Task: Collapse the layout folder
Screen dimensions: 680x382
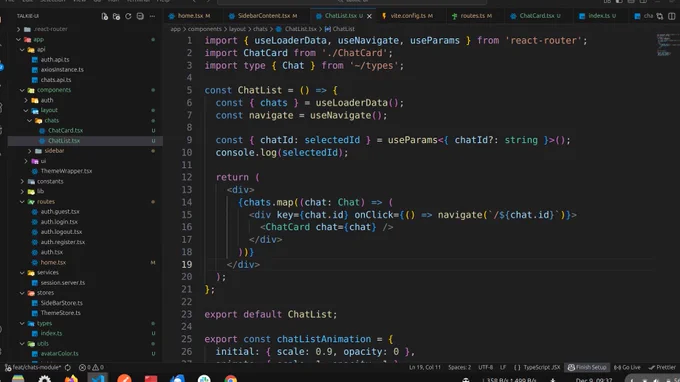Action: (x=49, y=111)
